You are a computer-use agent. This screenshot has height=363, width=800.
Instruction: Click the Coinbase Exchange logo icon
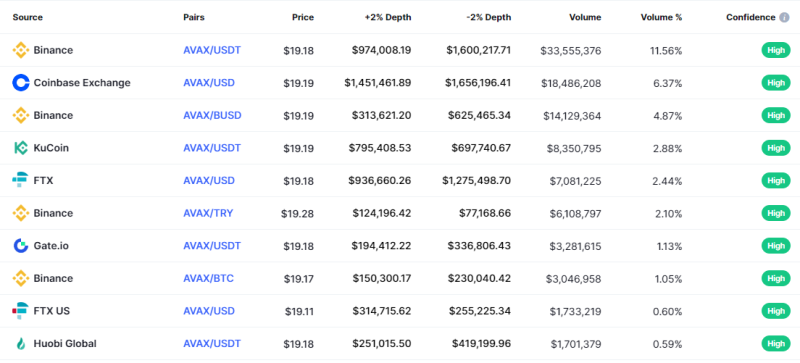click(x=21, y=83)
